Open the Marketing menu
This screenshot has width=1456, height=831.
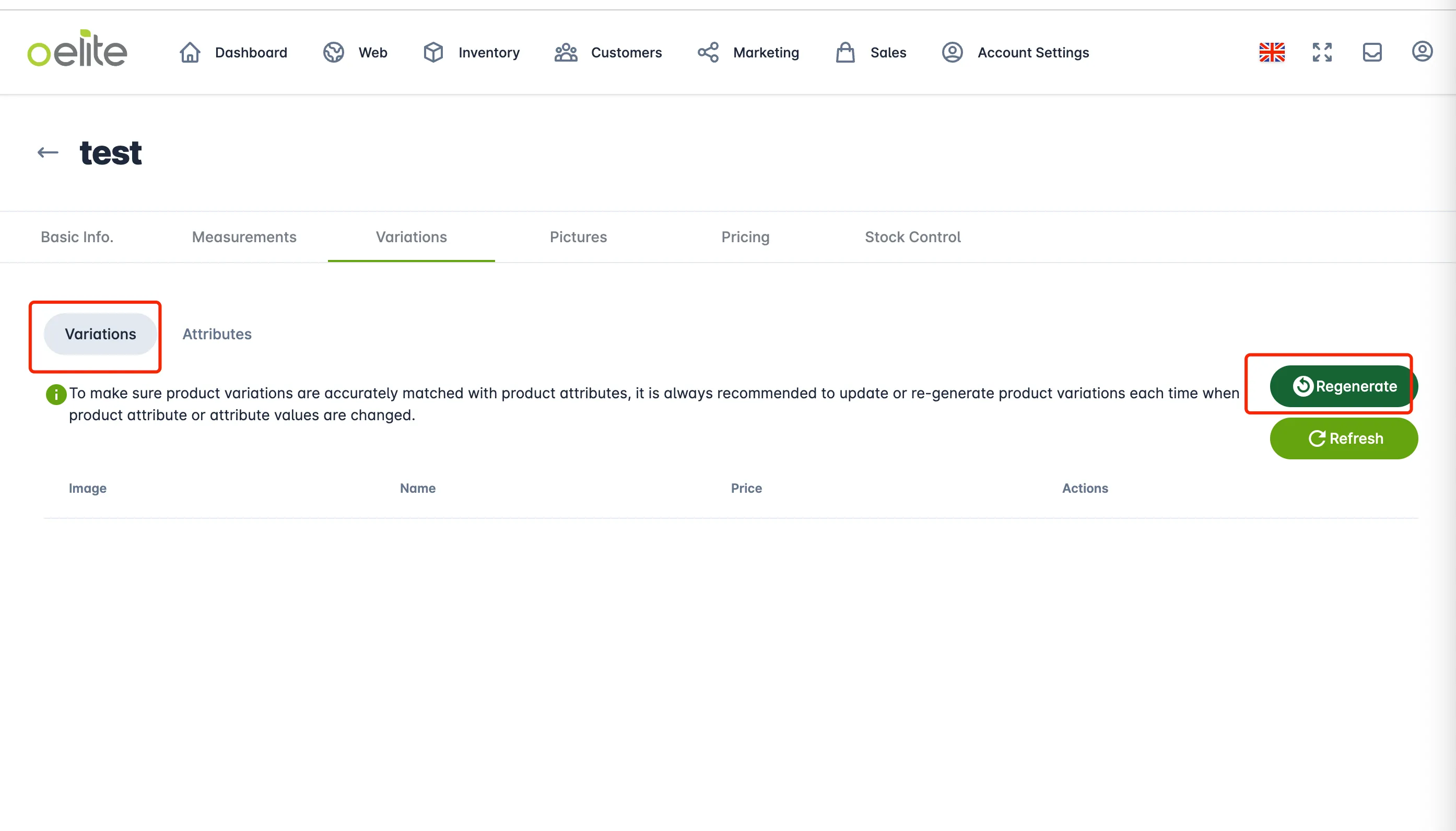748,52
